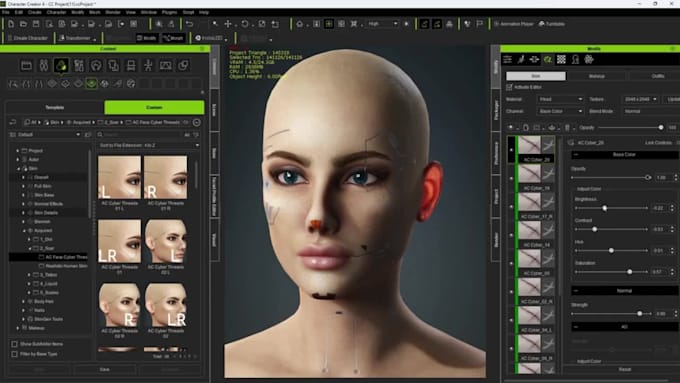Select the highlighted green skin subcategory icon
This screenshot has height=383, width=680.
click(x=91, y=83)
